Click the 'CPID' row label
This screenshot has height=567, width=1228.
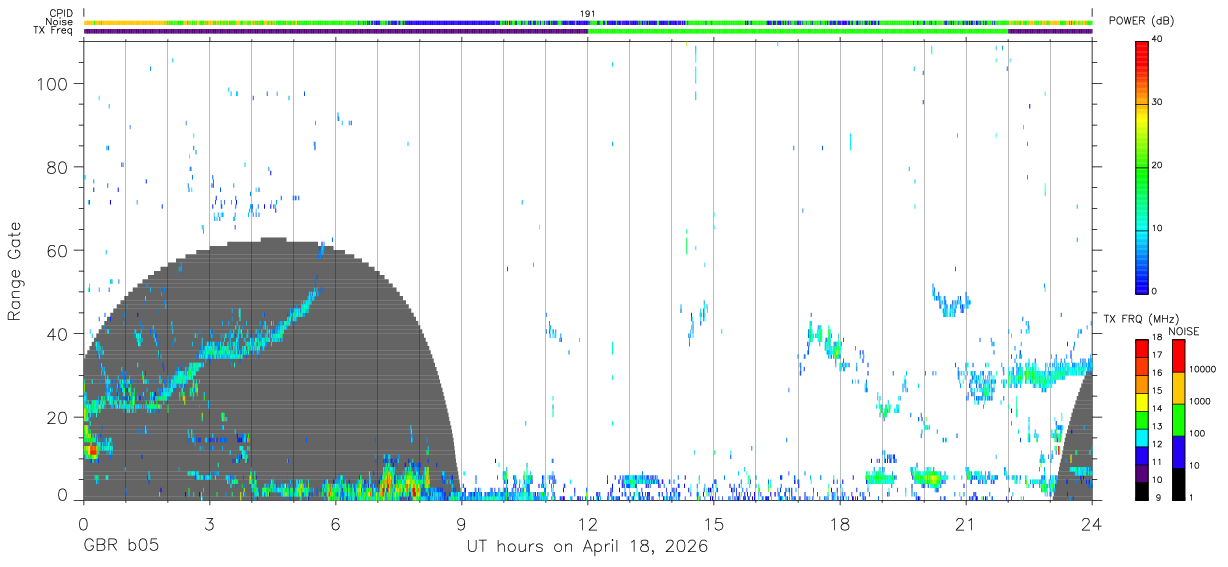pos(61,13)
